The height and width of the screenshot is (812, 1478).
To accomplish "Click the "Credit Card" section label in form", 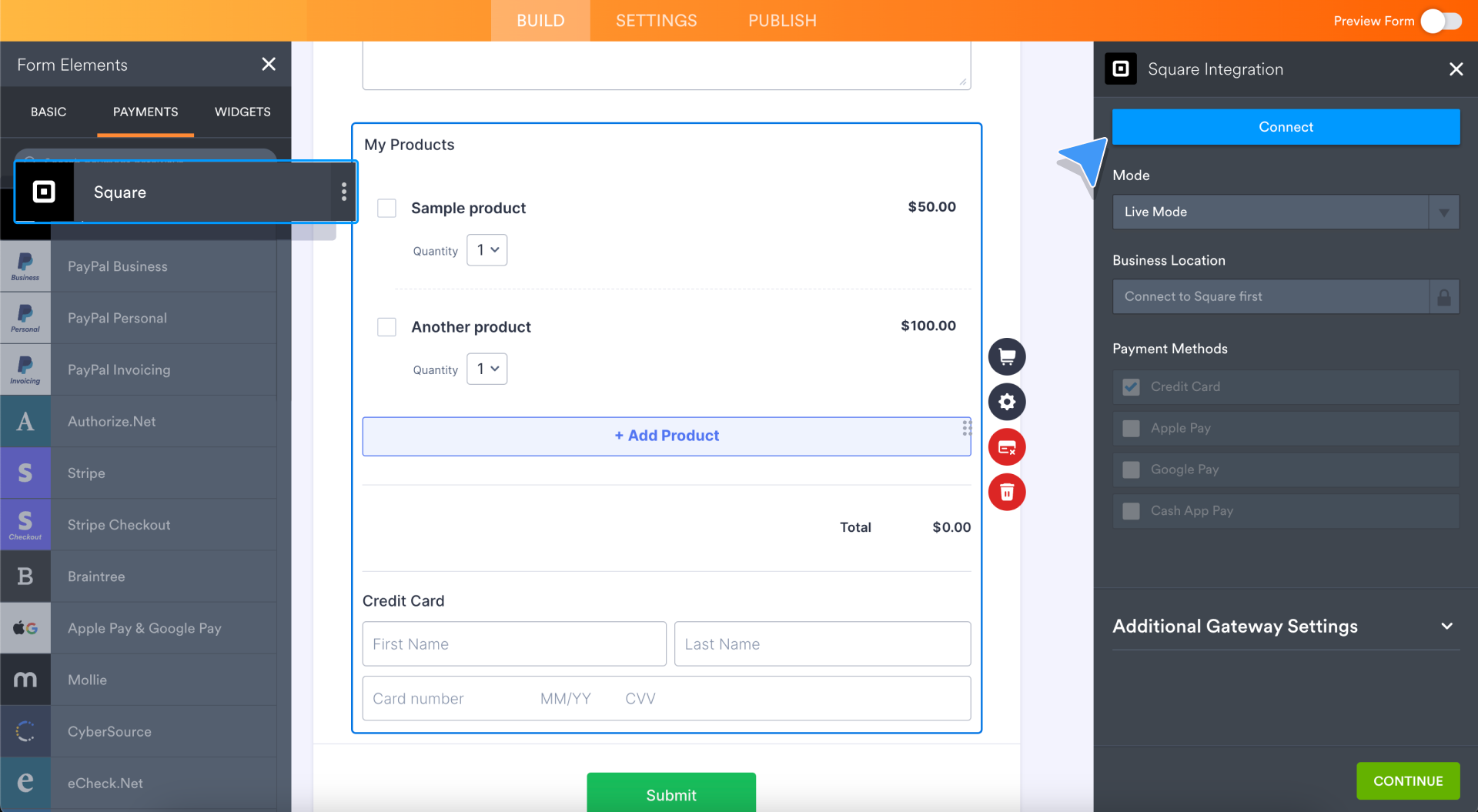I will click(403, 601).
